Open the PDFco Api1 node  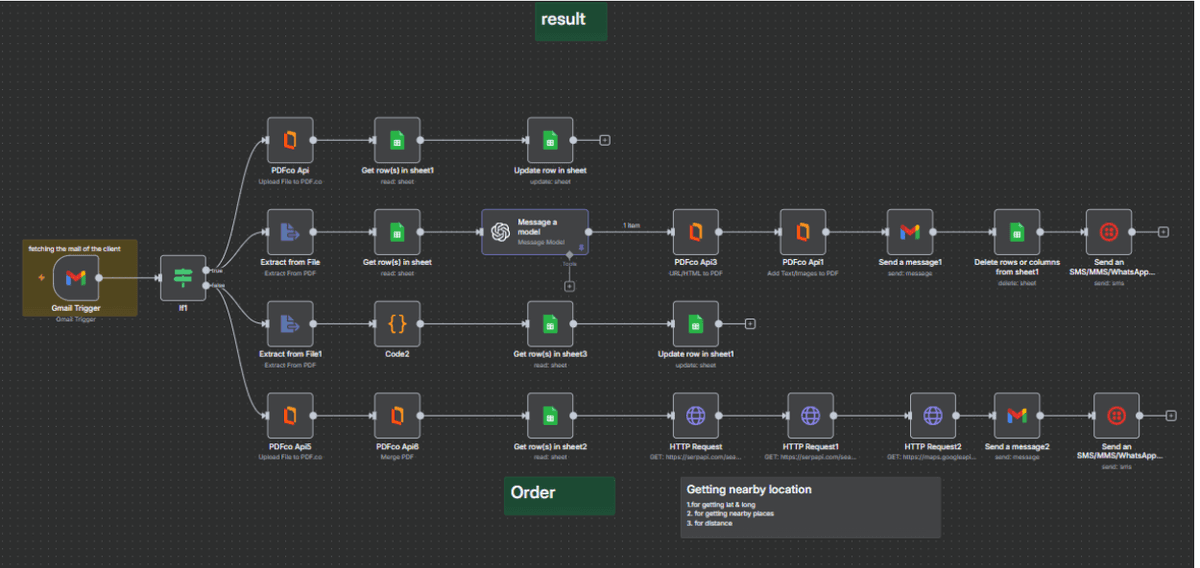click(802, 232)
